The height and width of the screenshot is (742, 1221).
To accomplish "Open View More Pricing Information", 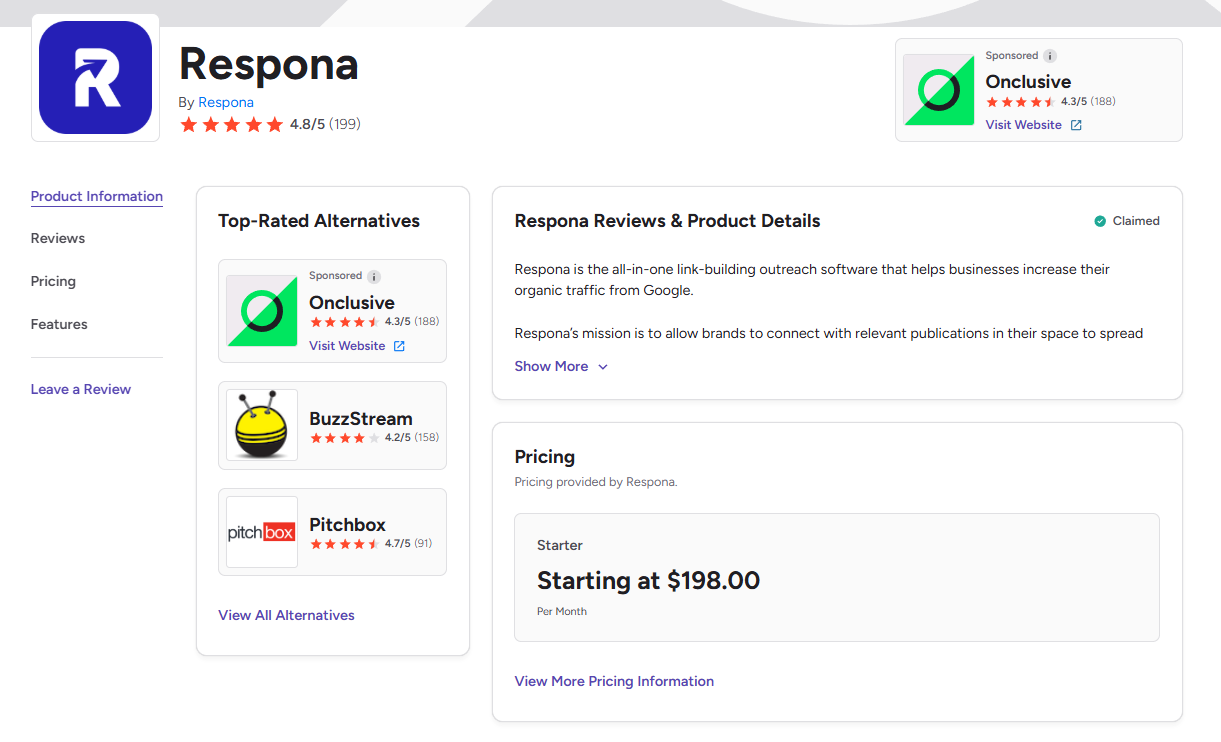I will tap(614, 681).
